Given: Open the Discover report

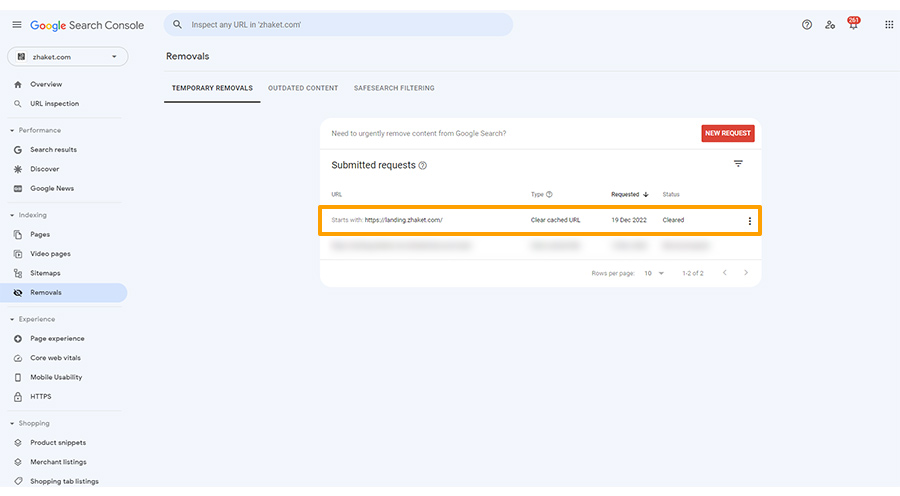Looking at the screenshot, I should point(45,169).
